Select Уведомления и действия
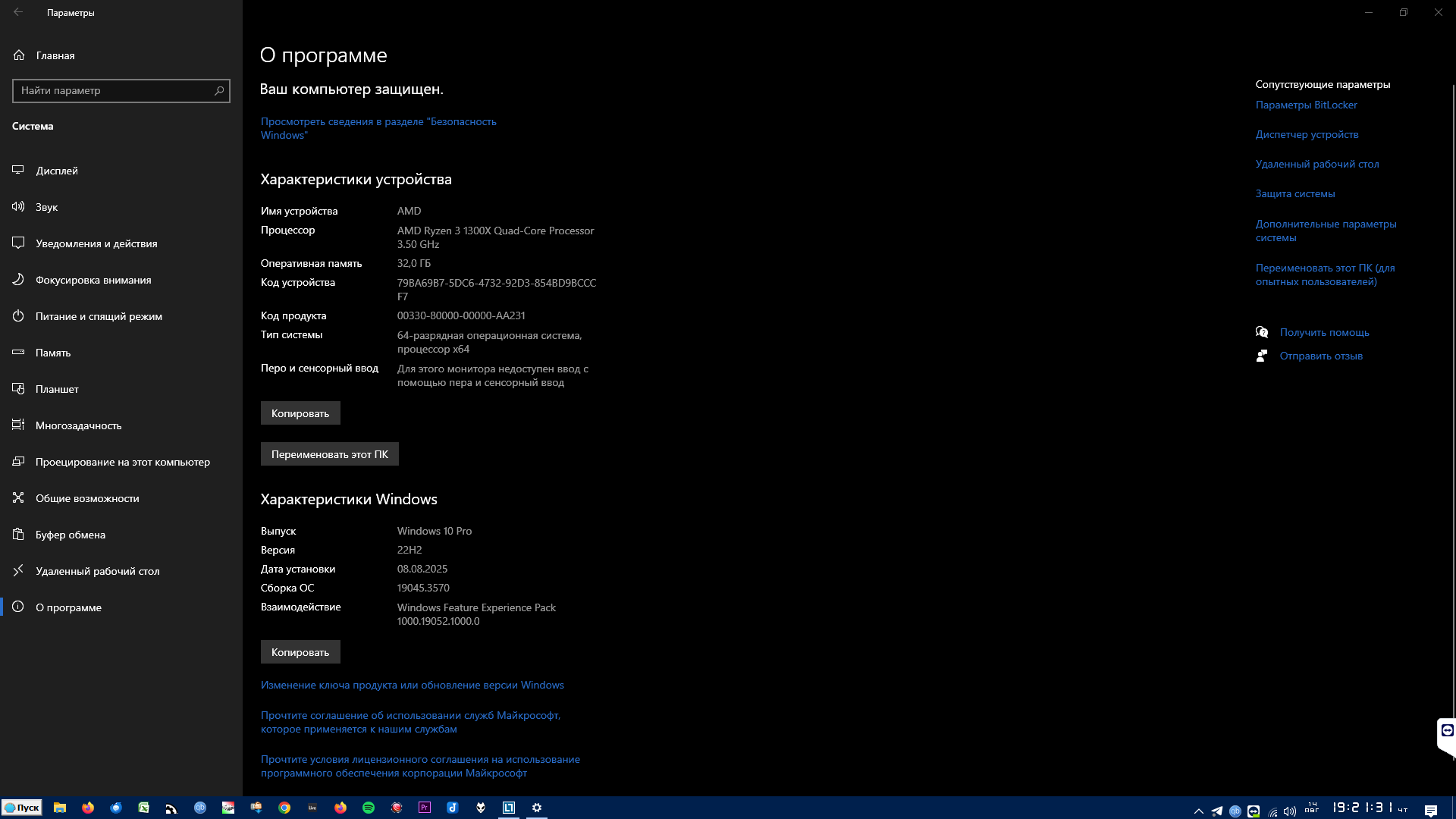Screen dimensions: 1456x819 (x=121, y=243)
